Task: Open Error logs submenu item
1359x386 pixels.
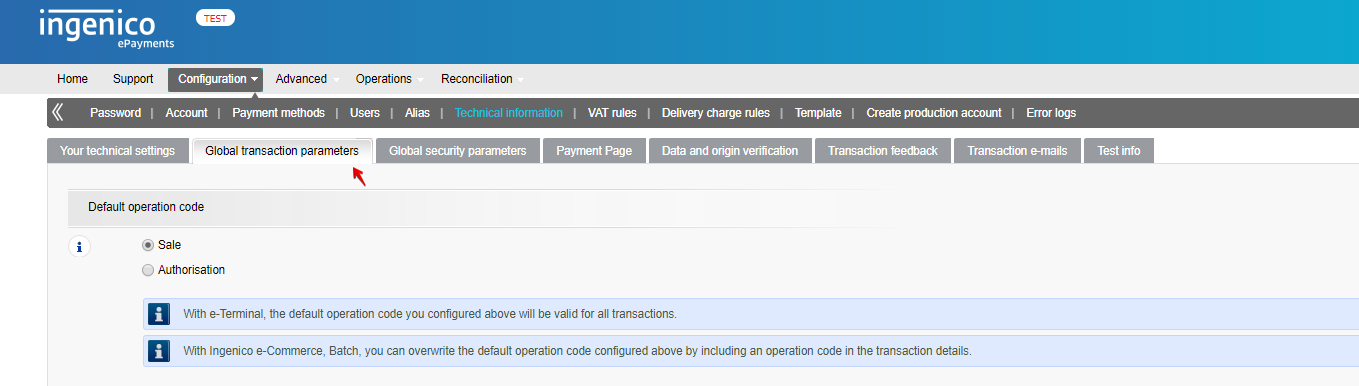Action: click(x=1051, y=113)
